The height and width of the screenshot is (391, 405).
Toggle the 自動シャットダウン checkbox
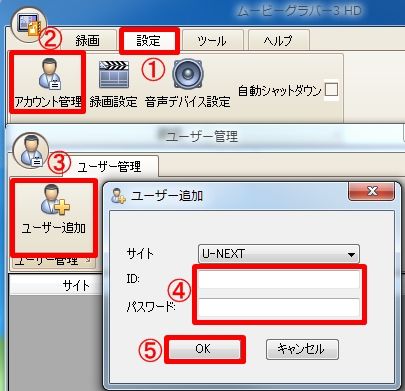tap(331, 90)
